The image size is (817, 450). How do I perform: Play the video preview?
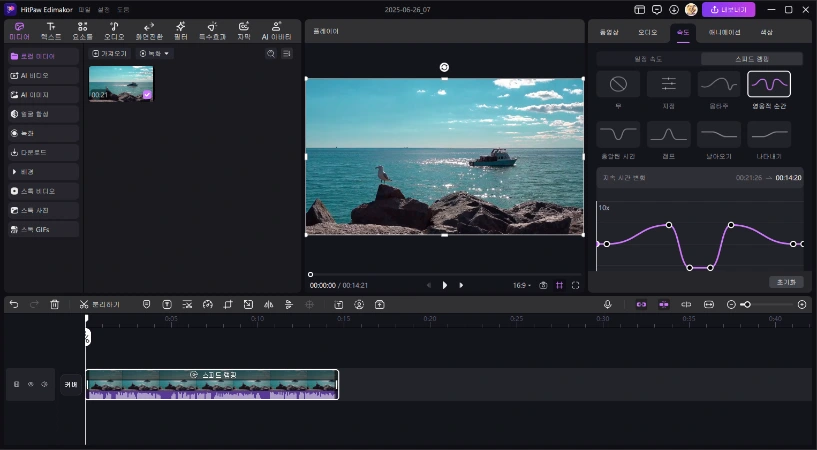(444, 285)
